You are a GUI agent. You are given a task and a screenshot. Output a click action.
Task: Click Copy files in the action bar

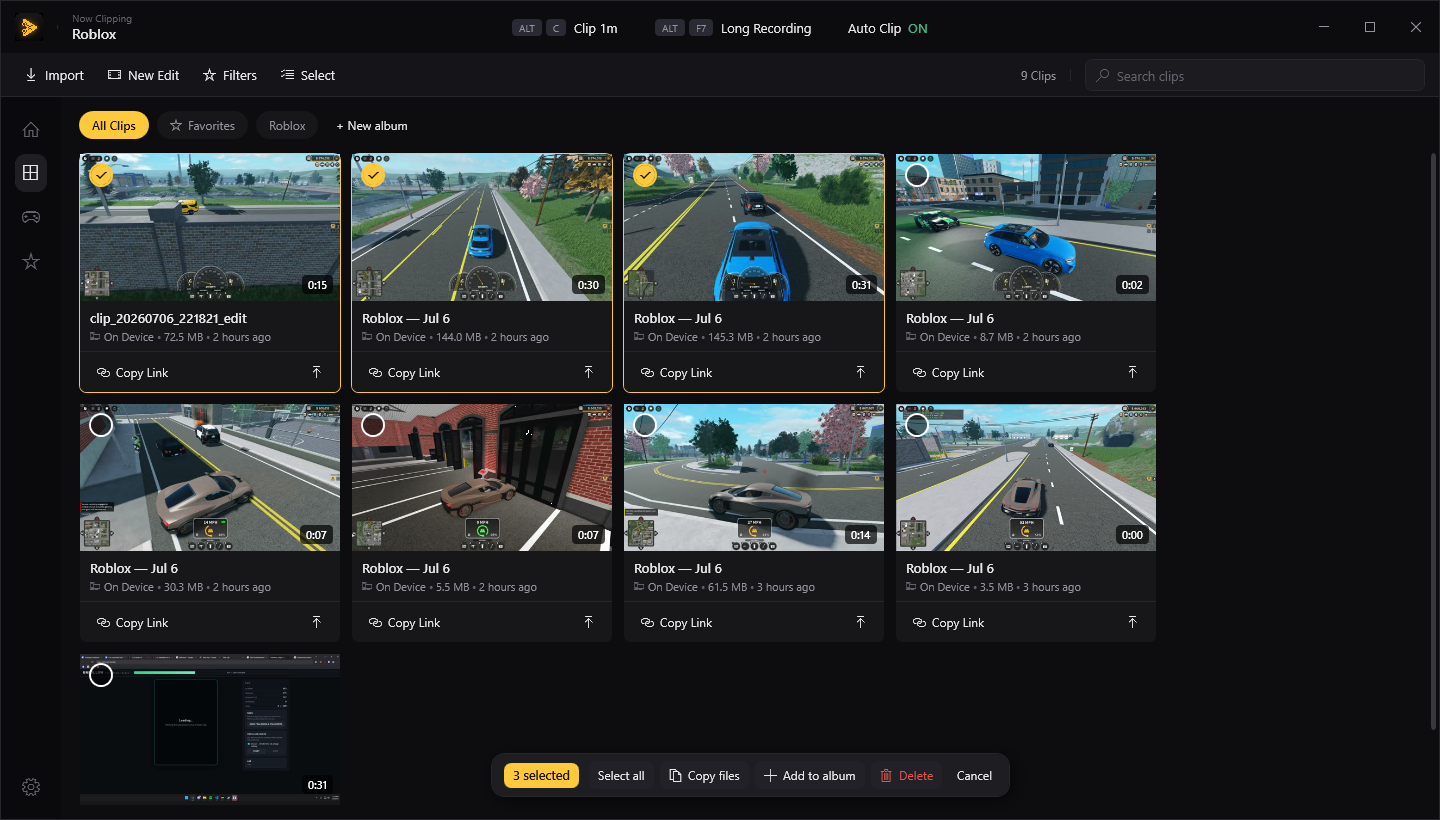[705, 775]
